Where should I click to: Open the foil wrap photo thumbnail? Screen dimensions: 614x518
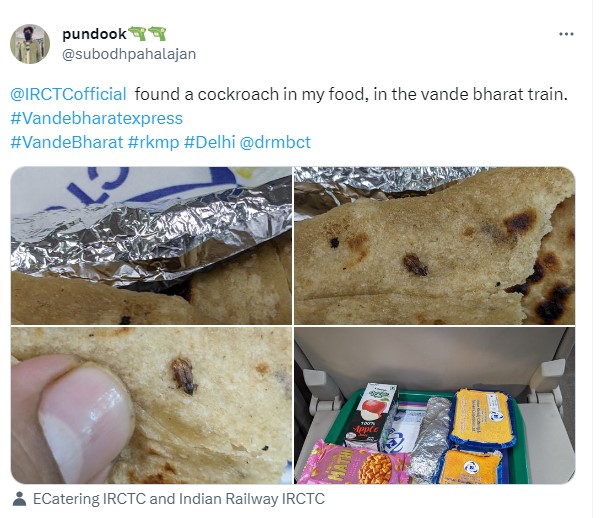point(151,245)
